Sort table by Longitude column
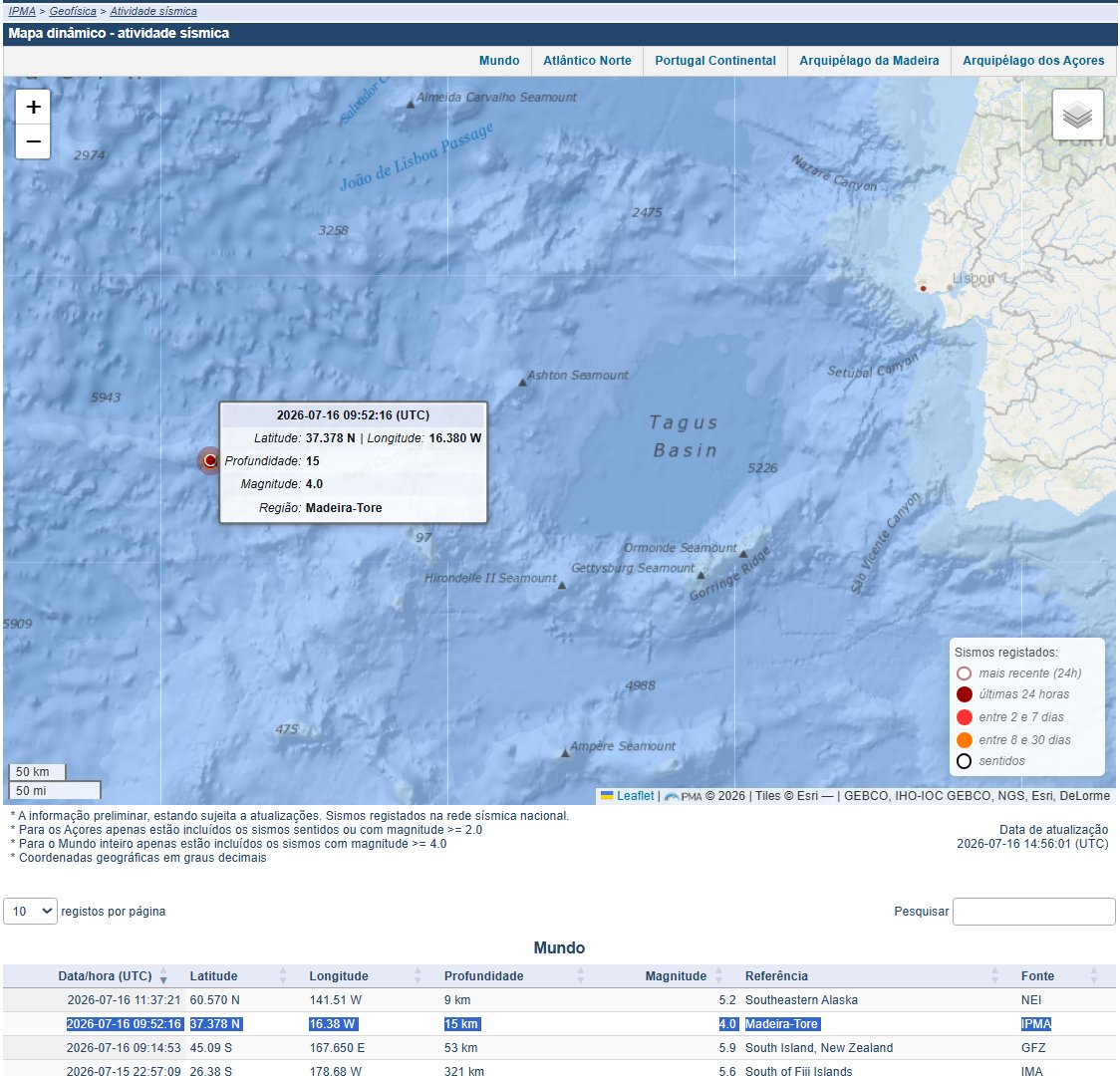1120x1076 pixels. coord(339,976)
